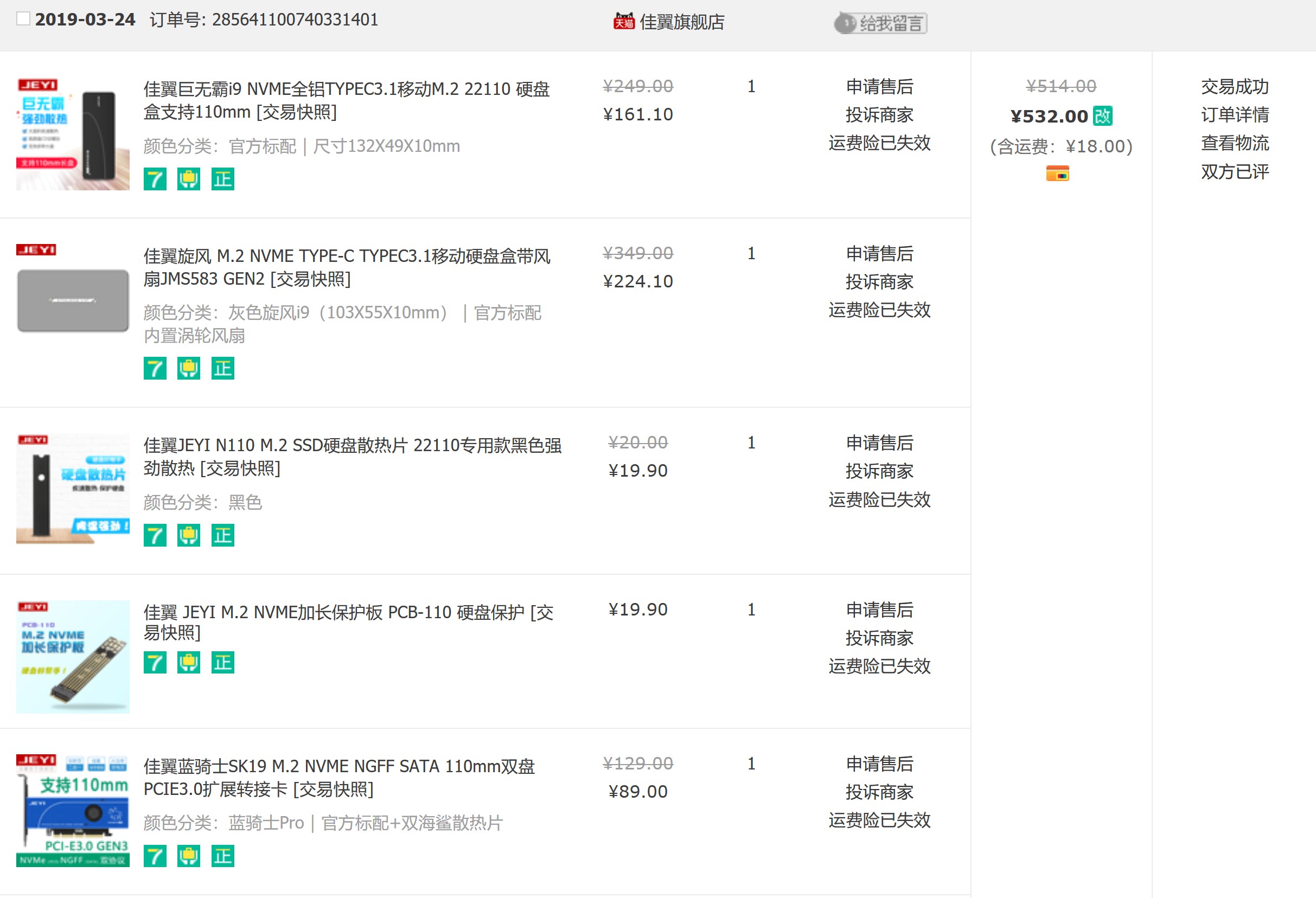Click the Tmall cat logo icon

tap(624, 21)
